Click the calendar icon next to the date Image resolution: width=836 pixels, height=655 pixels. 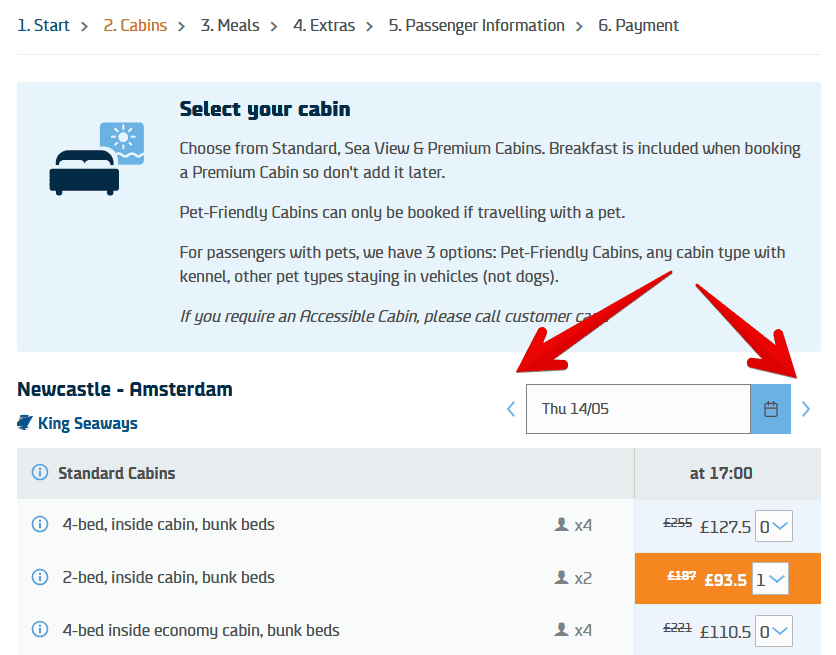point(771,409)
